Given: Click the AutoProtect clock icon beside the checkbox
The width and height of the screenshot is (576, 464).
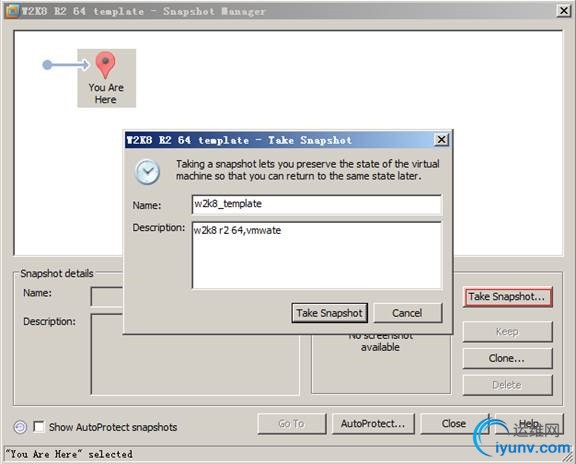Looking at the screenshot, I should pos(20,427).
